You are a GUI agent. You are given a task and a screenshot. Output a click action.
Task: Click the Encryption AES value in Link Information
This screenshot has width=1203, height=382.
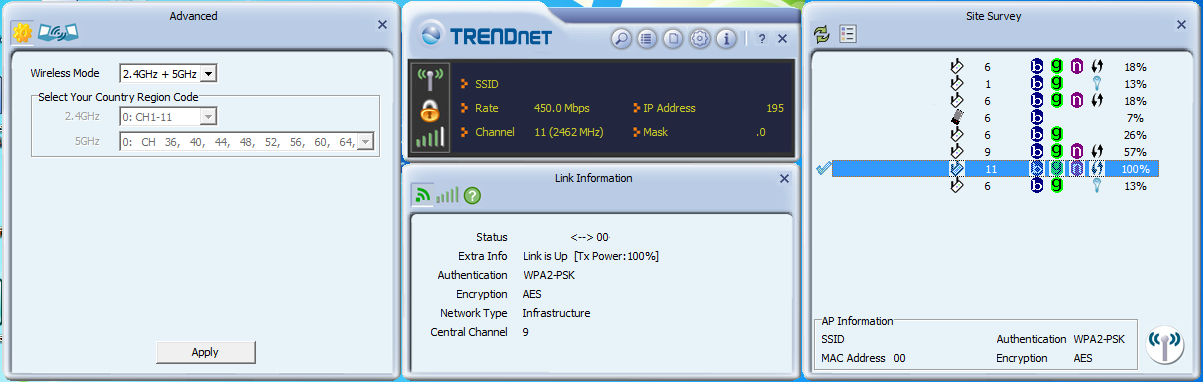(x=532, y=294)
